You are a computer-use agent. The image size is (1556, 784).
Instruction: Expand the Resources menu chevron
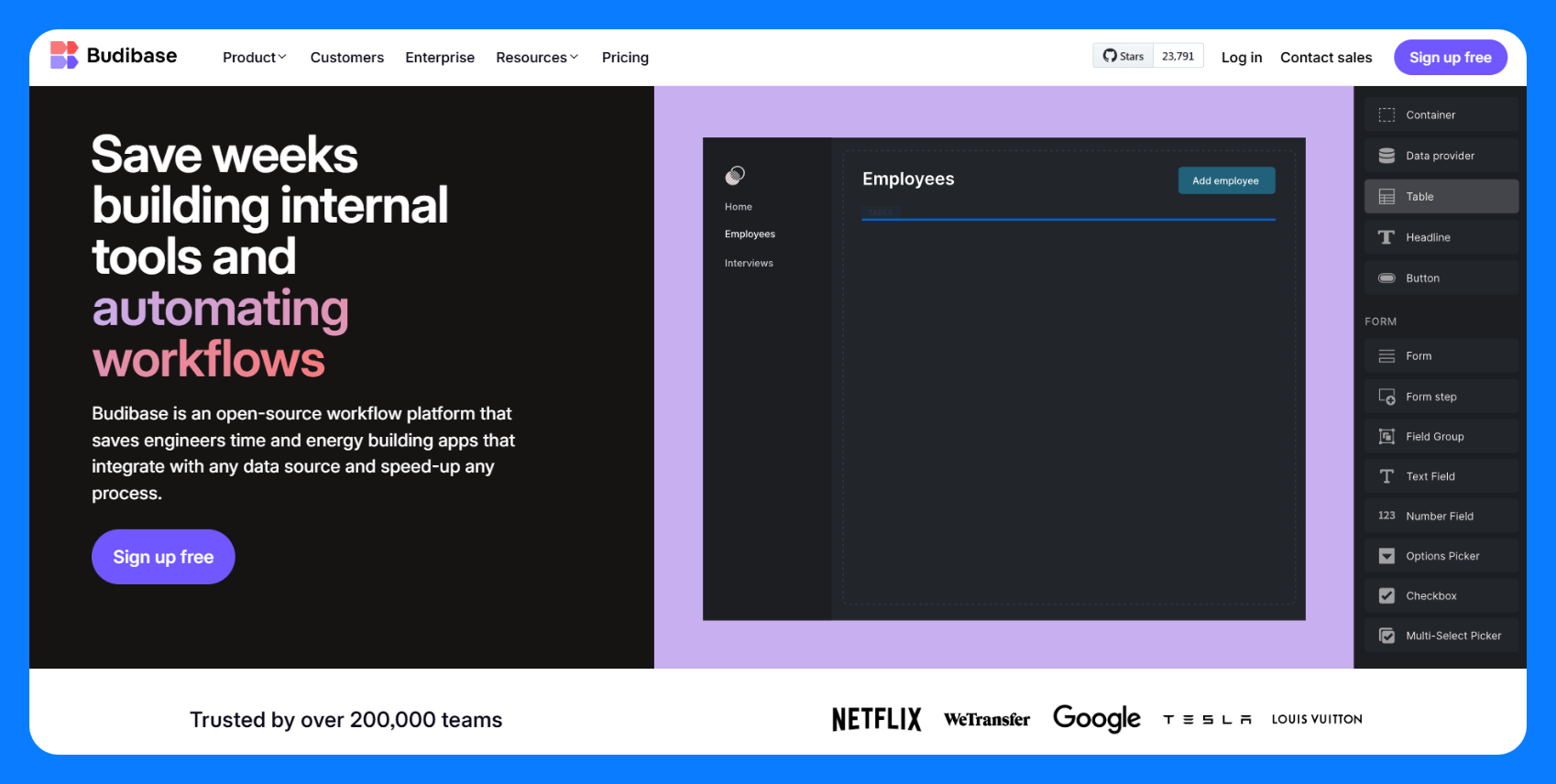click(x=574, y=57)
